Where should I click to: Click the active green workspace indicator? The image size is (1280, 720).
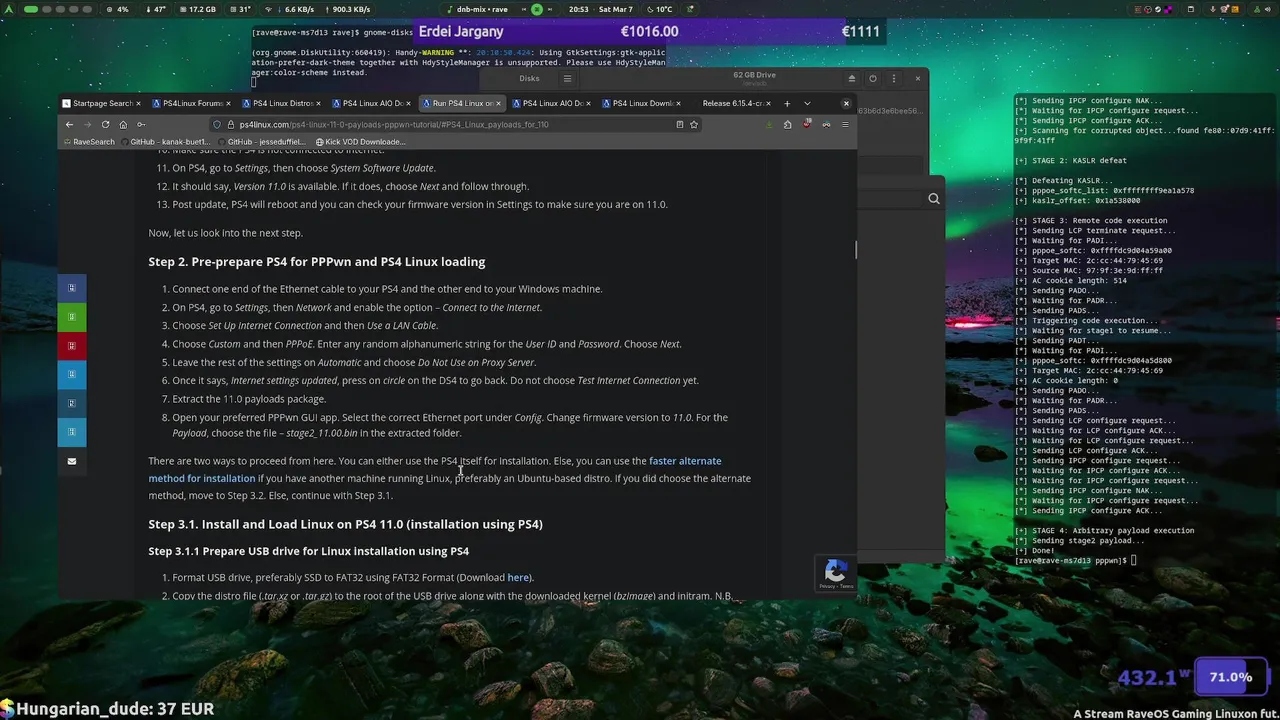[x=31, y=9]
